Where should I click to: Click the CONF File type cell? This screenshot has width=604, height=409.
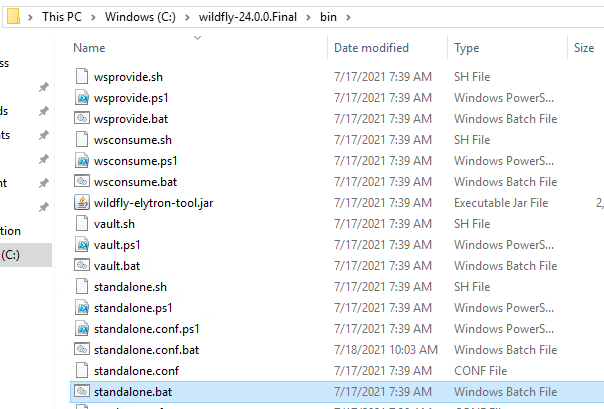point(481,371)
